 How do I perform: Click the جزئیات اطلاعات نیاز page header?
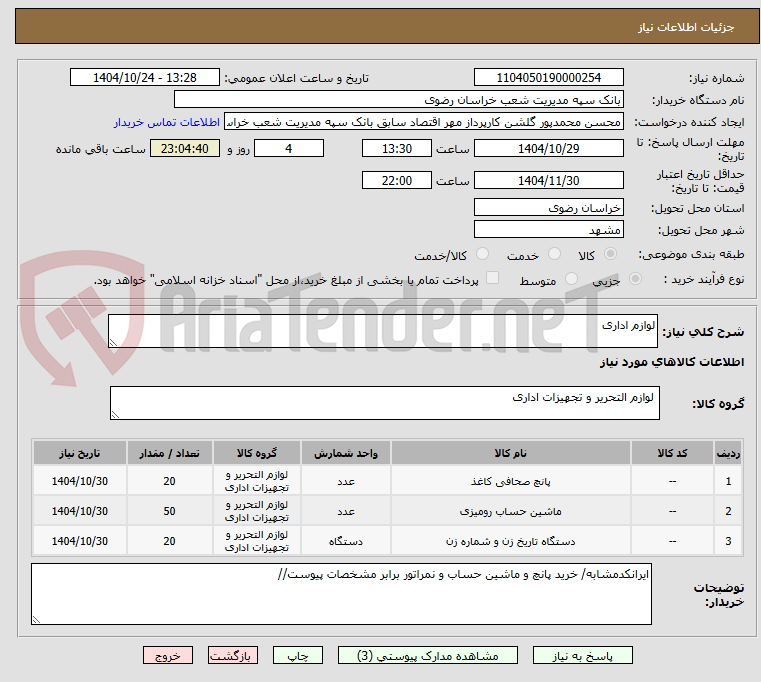686,27
